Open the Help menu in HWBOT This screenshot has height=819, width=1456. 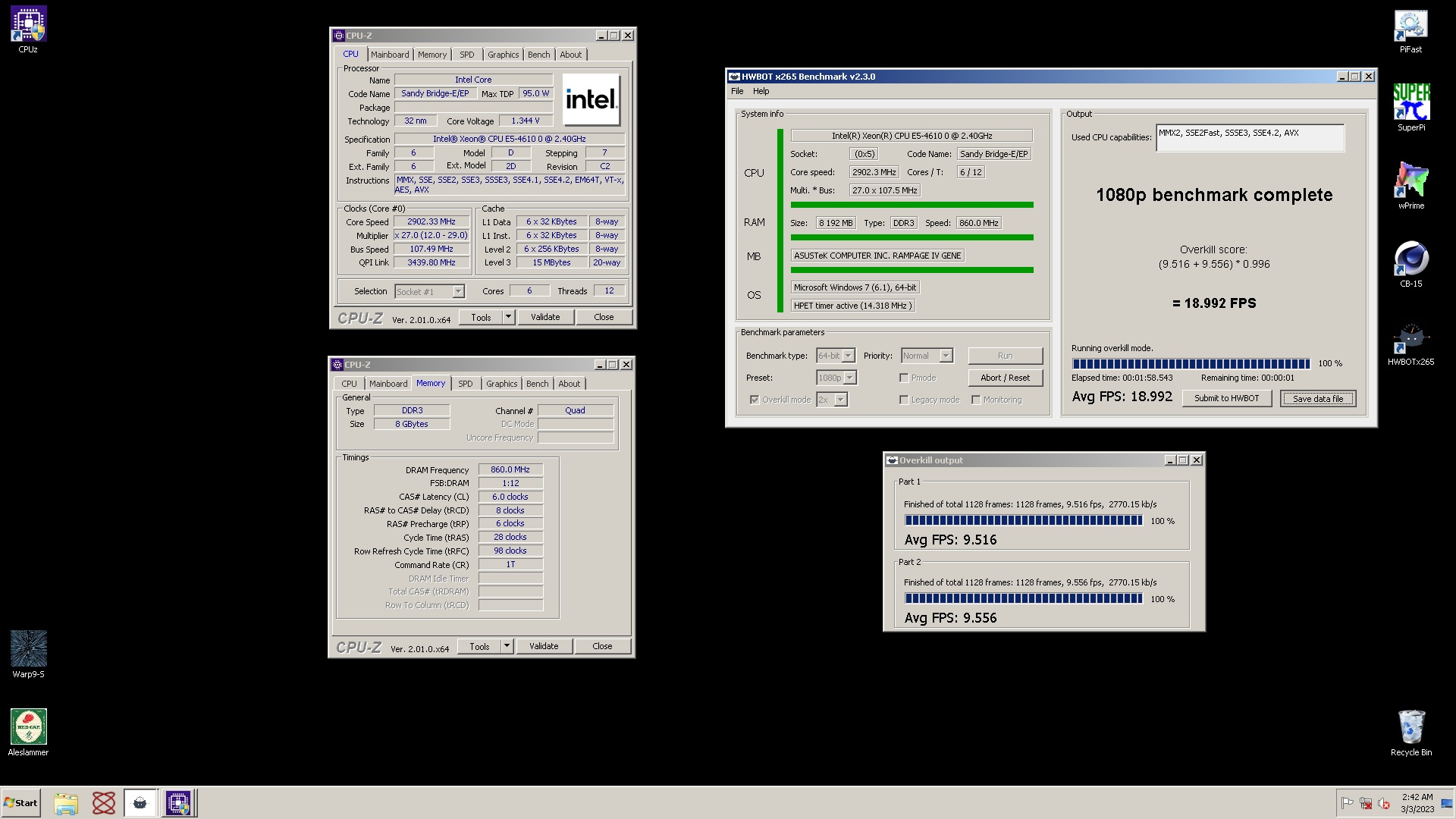[x=761, y=91]
